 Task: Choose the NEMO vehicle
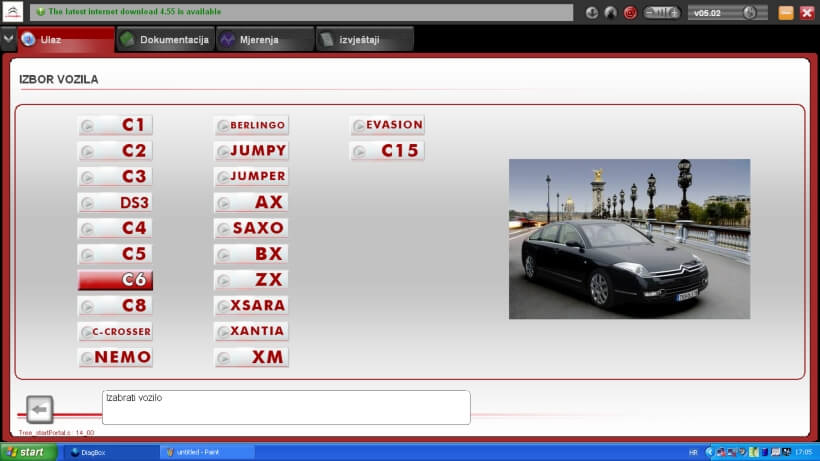coord(116,358)
